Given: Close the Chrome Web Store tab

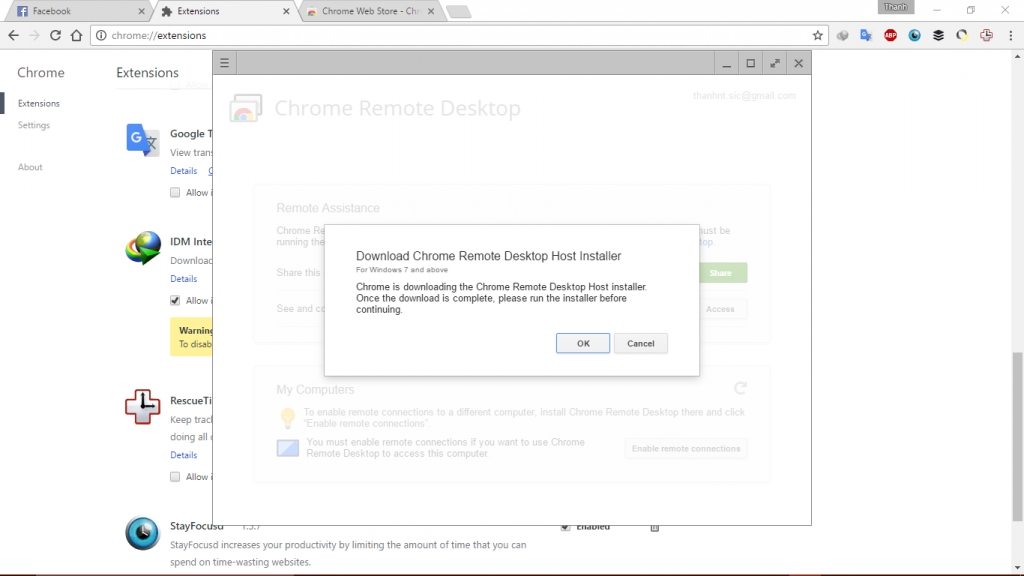Looking at the screenshot, I should click(x=430, y=11).
